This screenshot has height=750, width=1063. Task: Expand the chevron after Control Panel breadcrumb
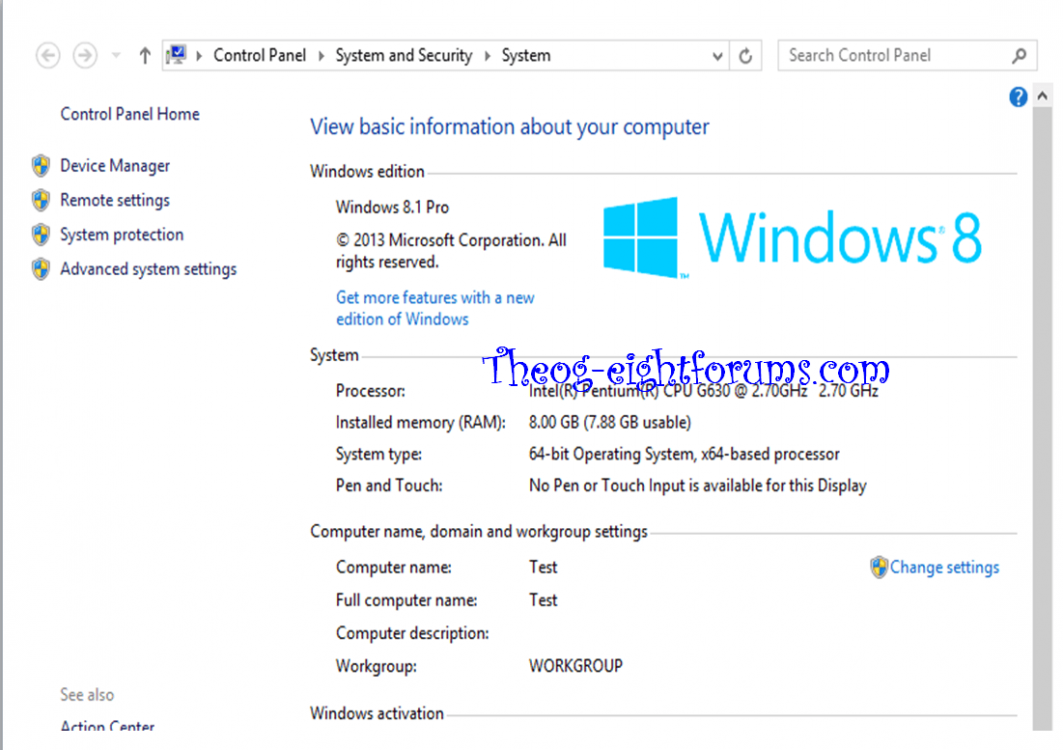coord(321,56)
